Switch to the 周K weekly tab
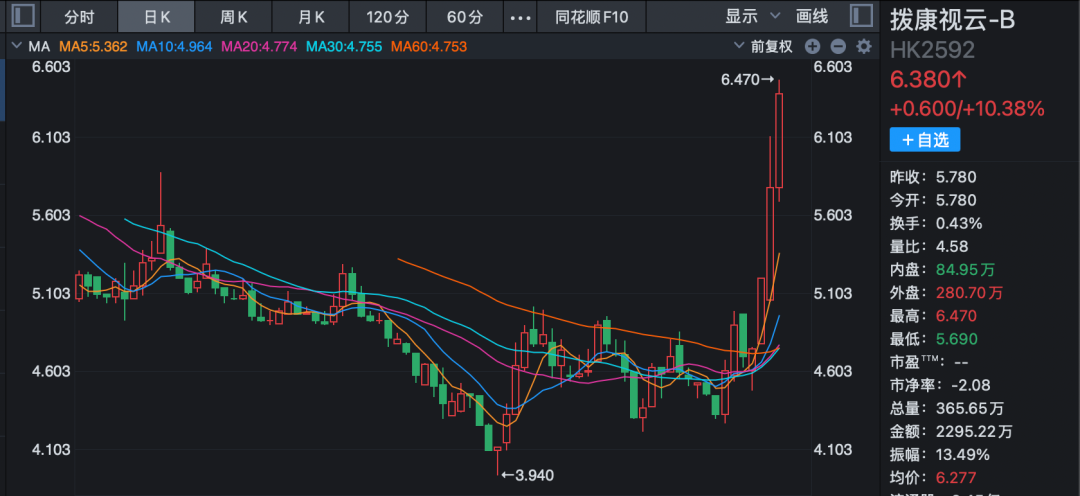This screenshot has width=1080, height=496. click(234, 17)
